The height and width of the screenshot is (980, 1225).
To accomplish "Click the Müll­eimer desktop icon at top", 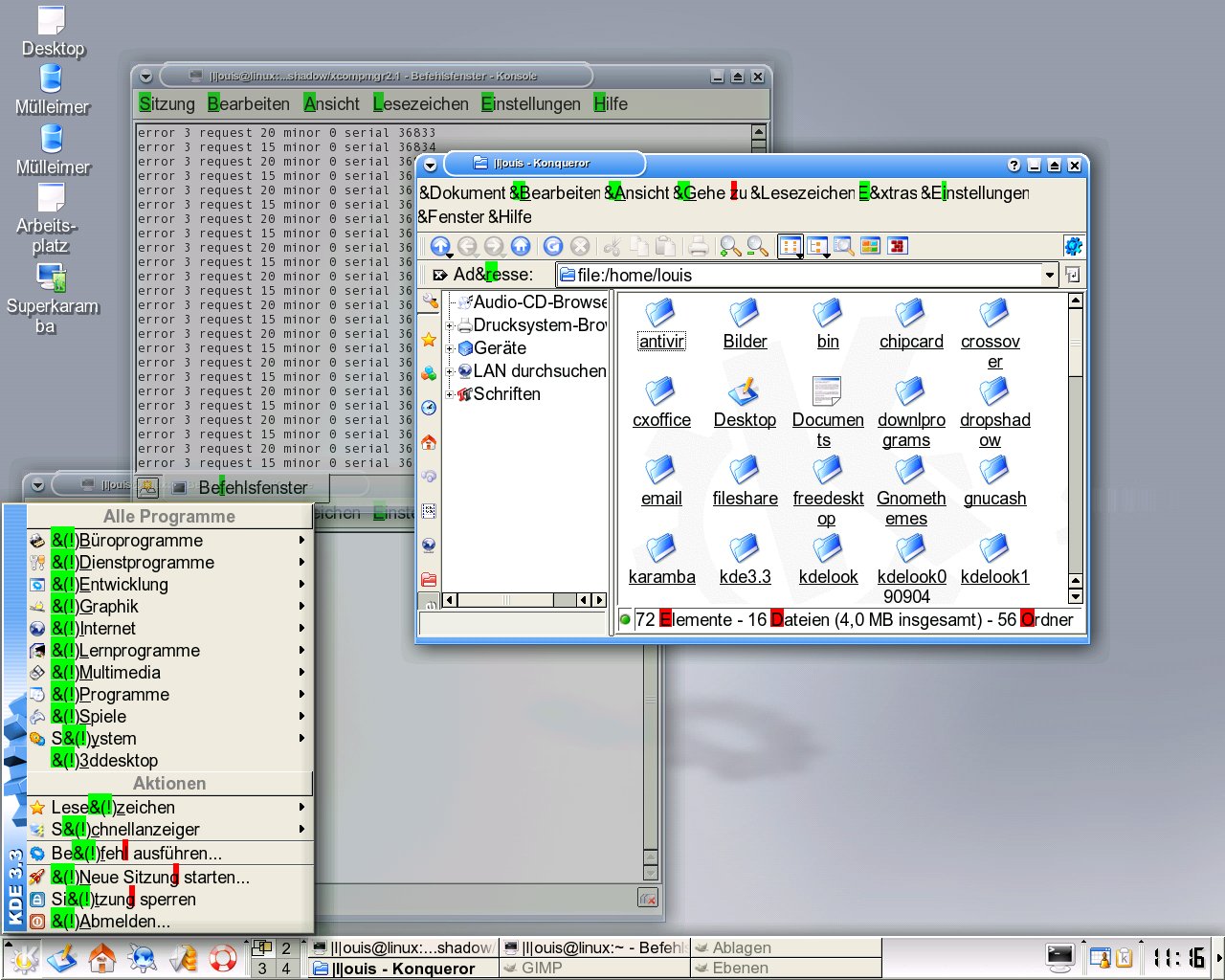I will pyautogui.click(x=52, y=91).
